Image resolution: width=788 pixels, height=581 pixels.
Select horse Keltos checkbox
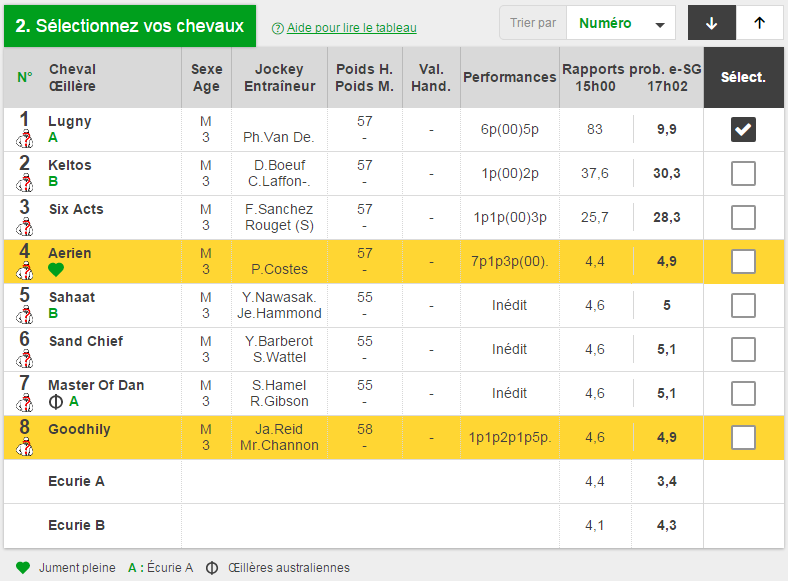743,173
